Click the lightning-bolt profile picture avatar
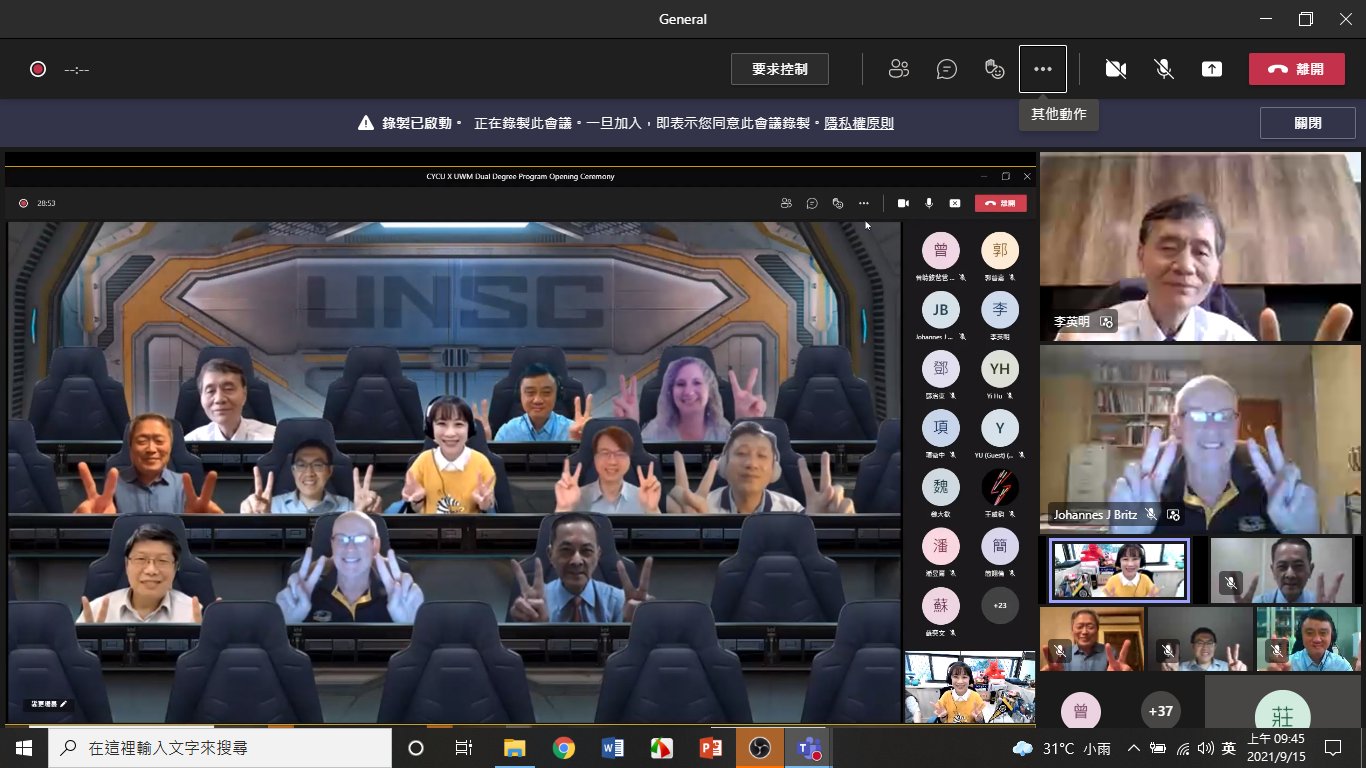 pyautogui.click(x=999, y=488)
